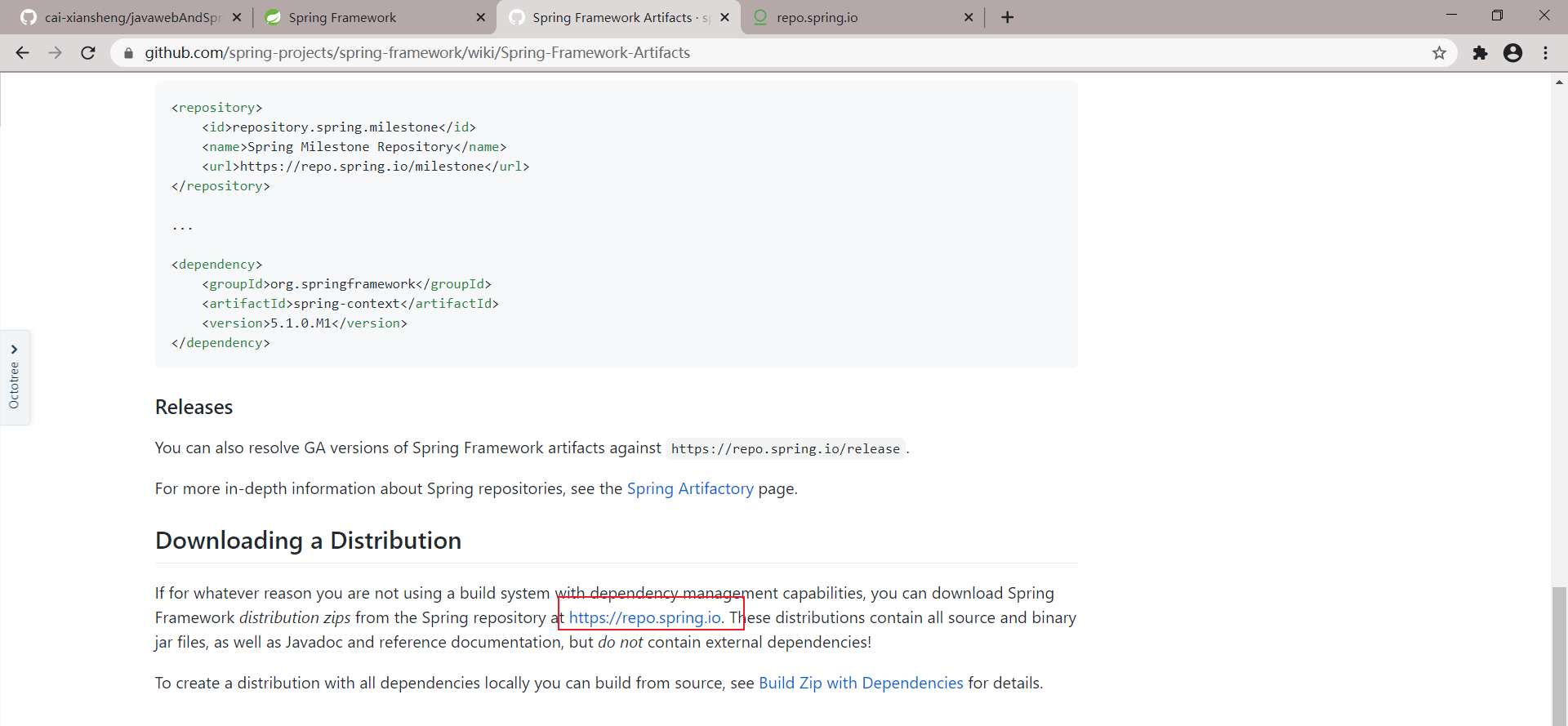The image size is (1568, 726).
Task: Click the 5.1.0.M1 version line
Action: [x=305, y=323]
